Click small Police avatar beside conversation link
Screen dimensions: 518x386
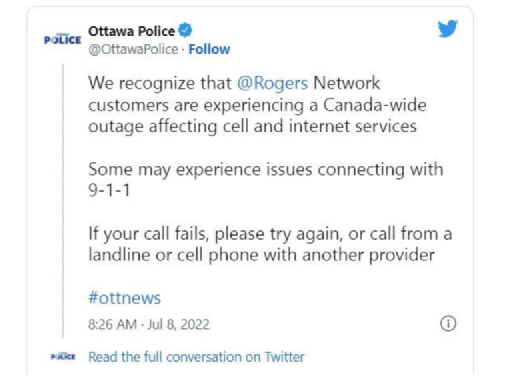click(x=63, y=356)
